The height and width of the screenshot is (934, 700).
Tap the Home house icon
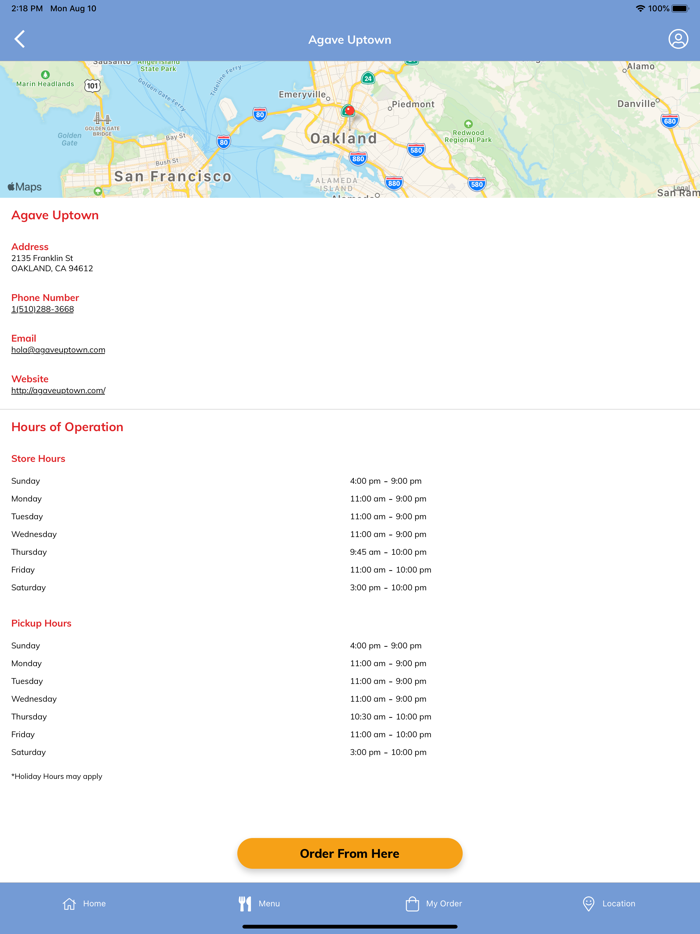(69, 904)
